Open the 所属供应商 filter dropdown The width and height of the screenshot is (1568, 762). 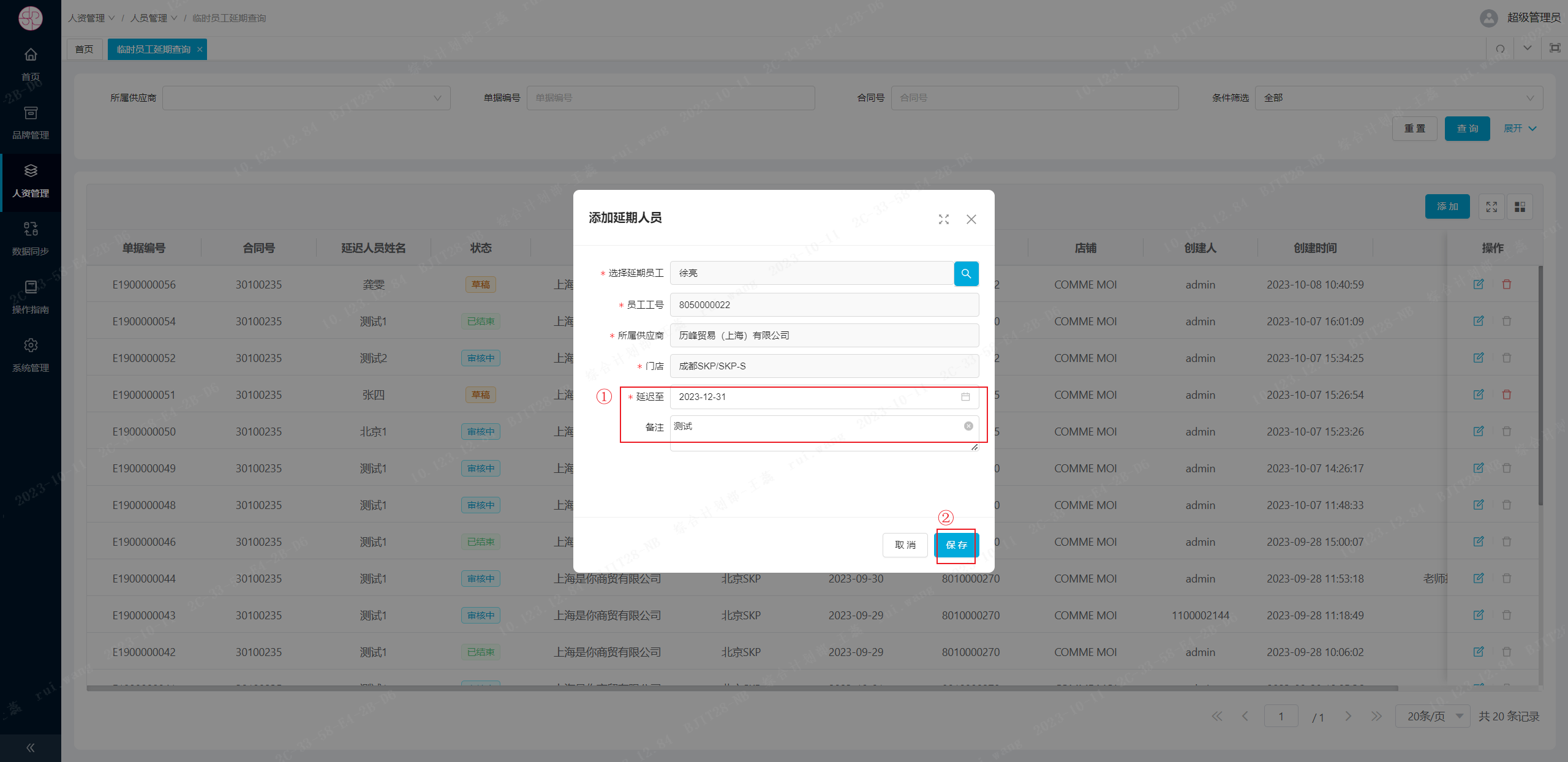tap(306, 98)
